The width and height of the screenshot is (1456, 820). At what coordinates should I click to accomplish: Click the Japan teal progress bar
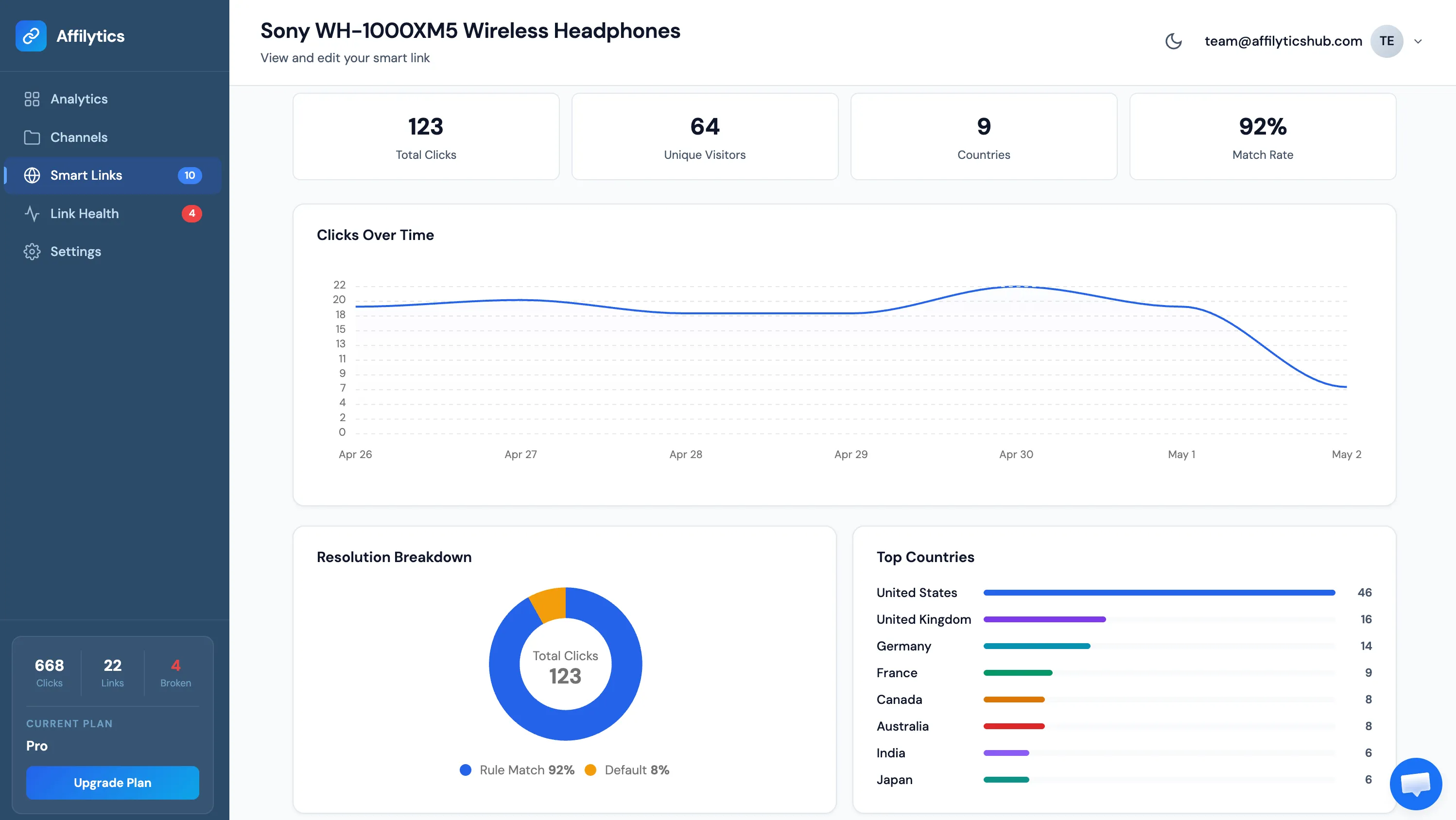[x=1006, y=779]
